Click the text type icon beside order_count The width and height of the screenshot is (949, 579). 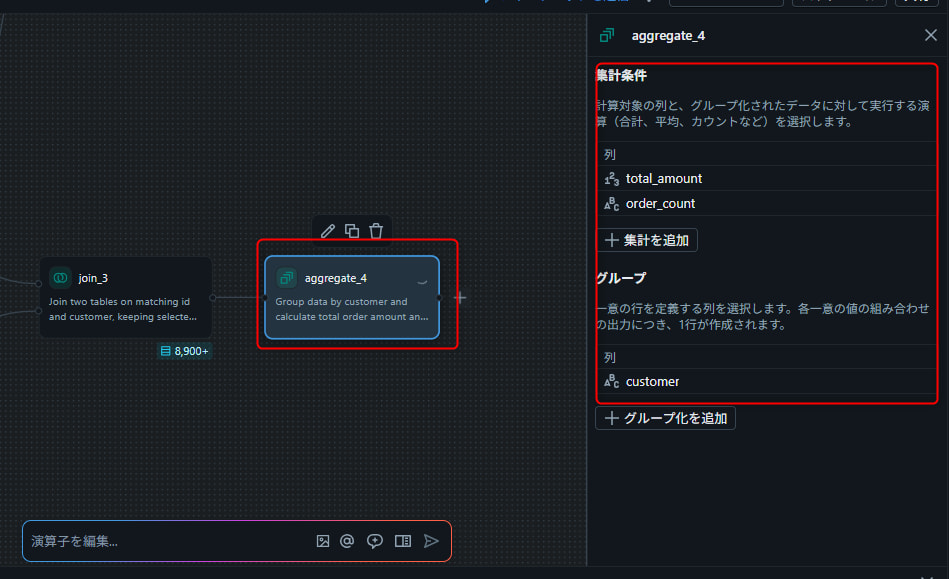click(611, 204)
